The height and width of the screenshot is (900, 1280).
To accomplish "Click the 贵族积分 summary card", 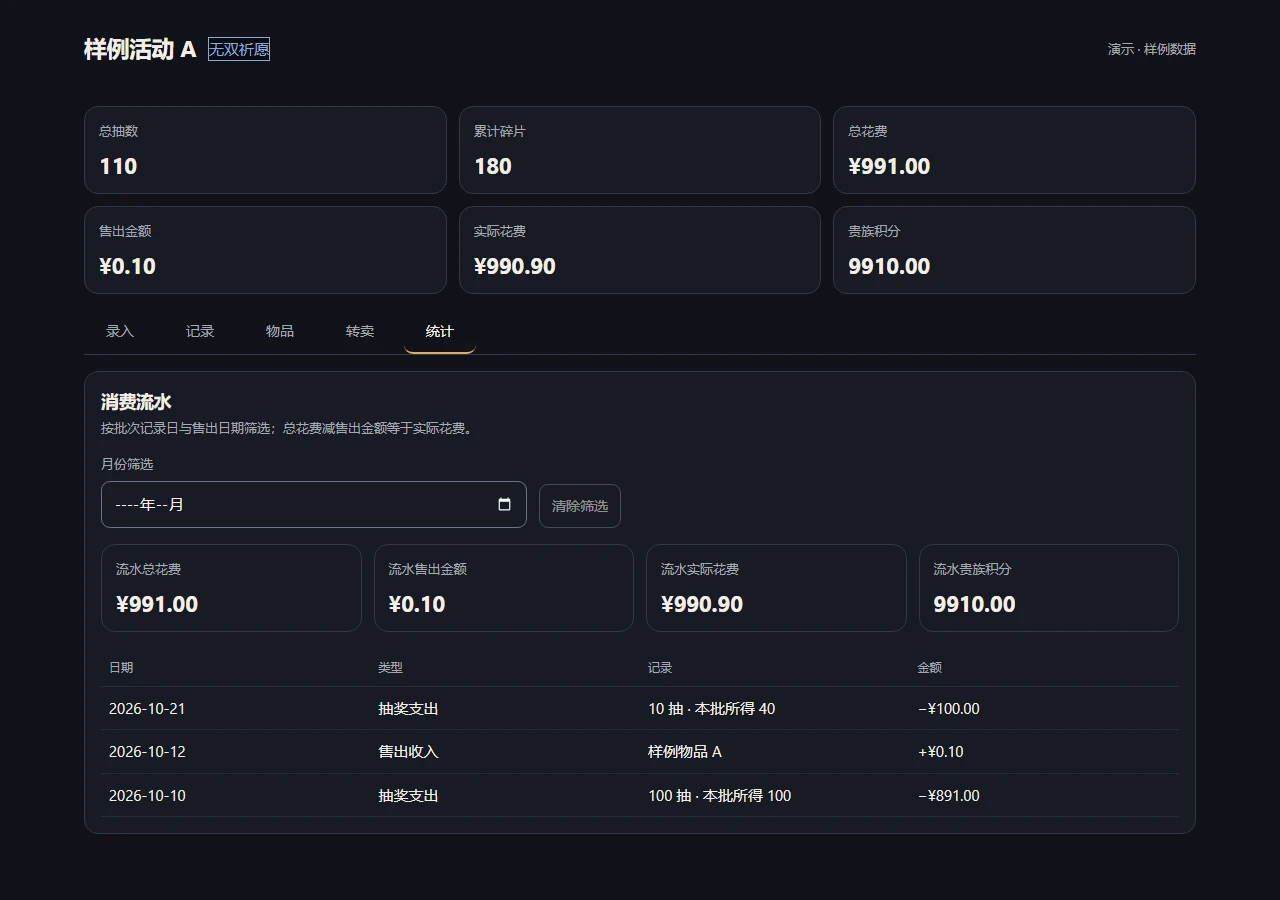I will click(1014, 250).
